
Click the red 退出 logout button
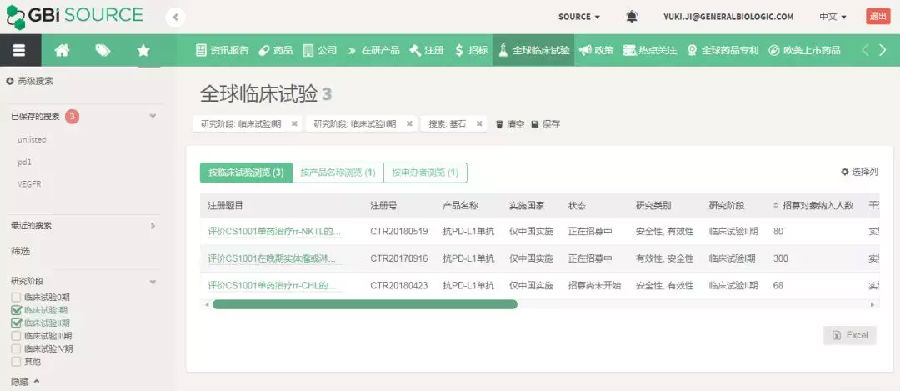point(878,17)
